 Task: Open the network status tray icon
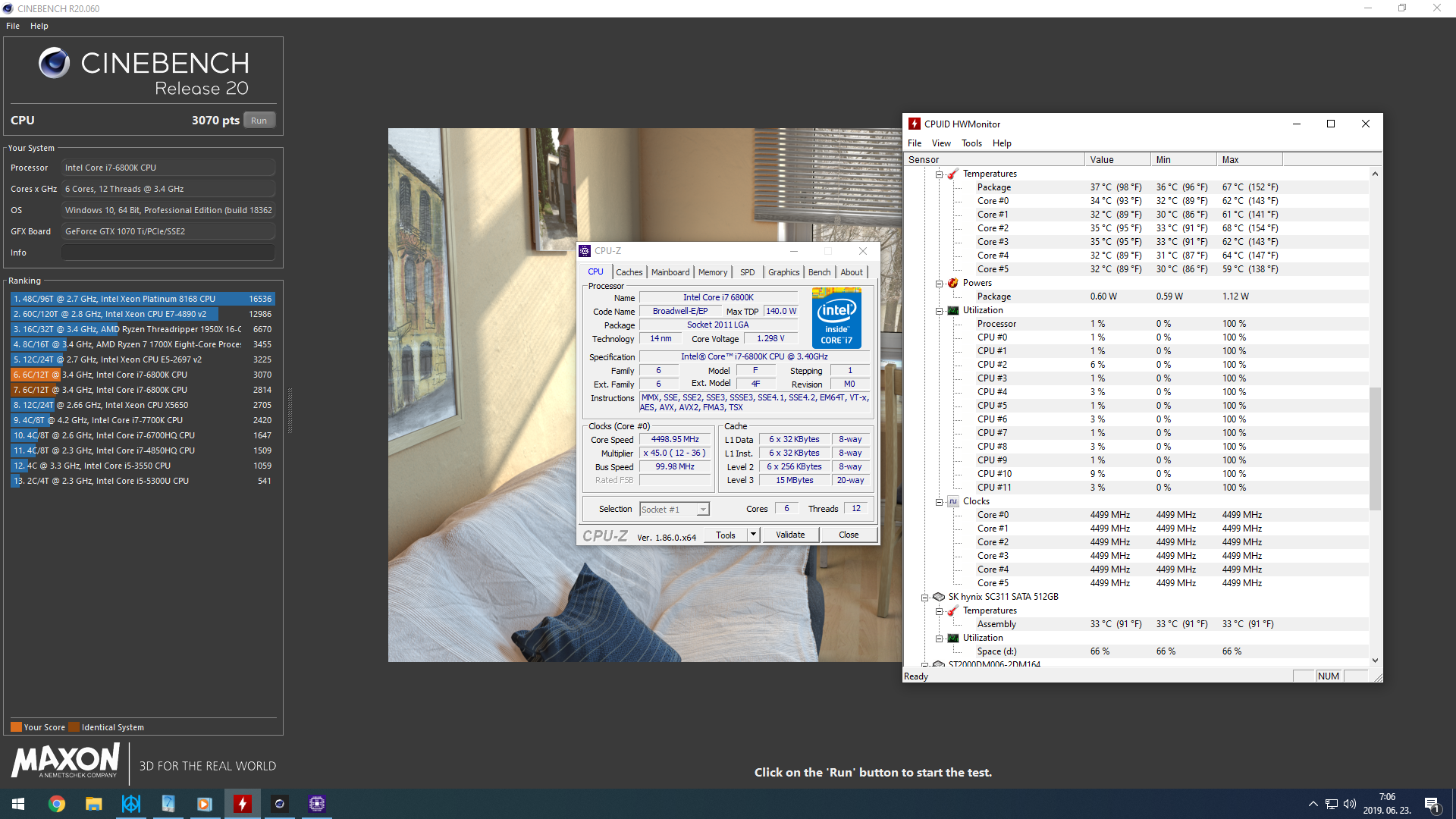[x=1332, y=804]
